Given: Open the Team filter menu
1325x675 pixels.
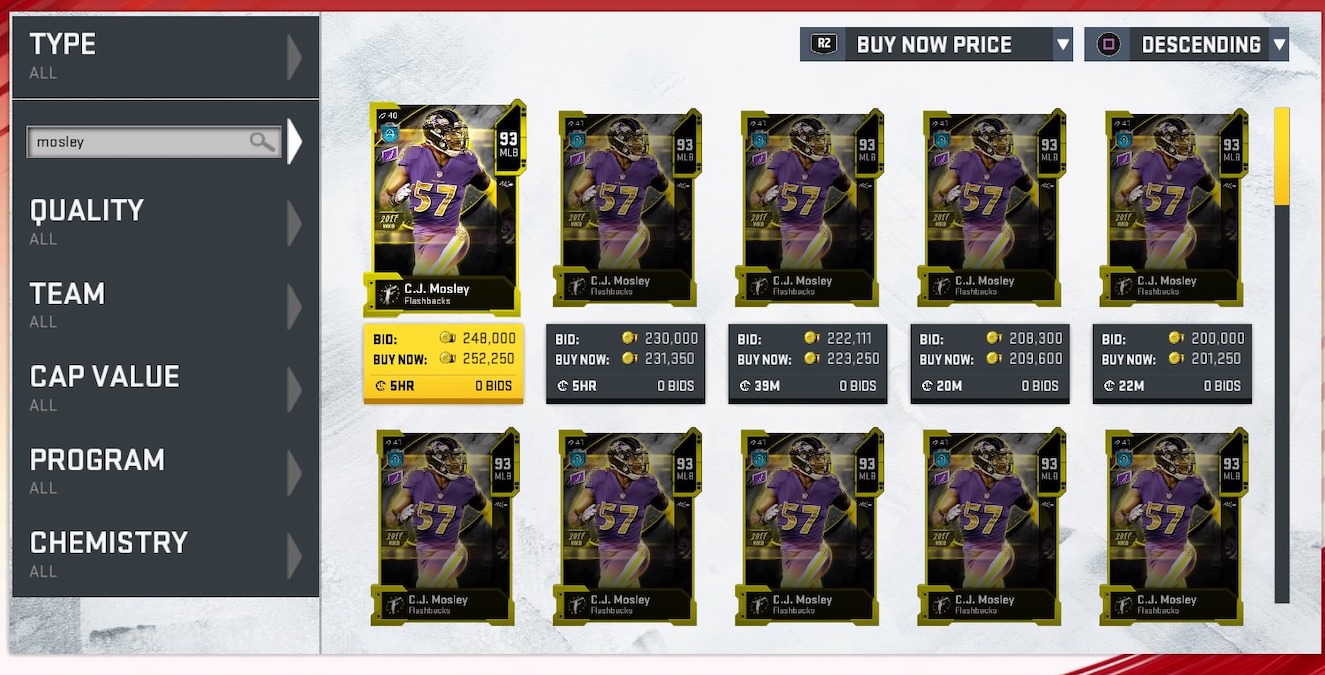Looking at the screenshot, I should coord(165,306).
